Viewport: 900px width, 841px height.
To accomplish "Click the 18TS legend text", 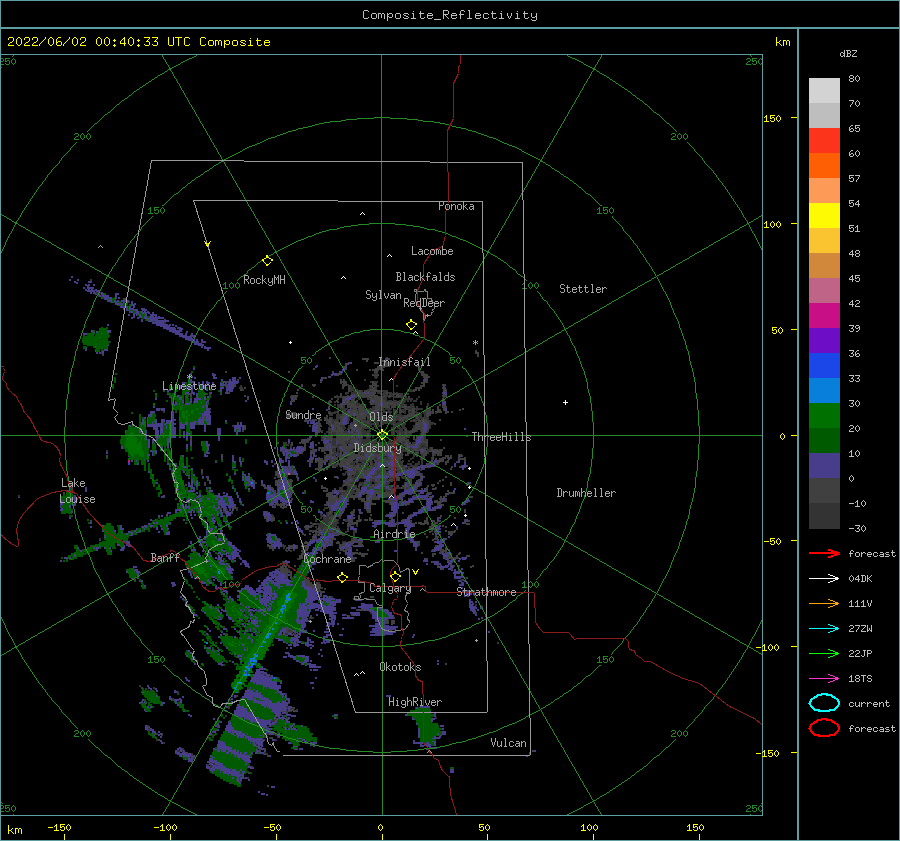I will [x=860, y=679].
